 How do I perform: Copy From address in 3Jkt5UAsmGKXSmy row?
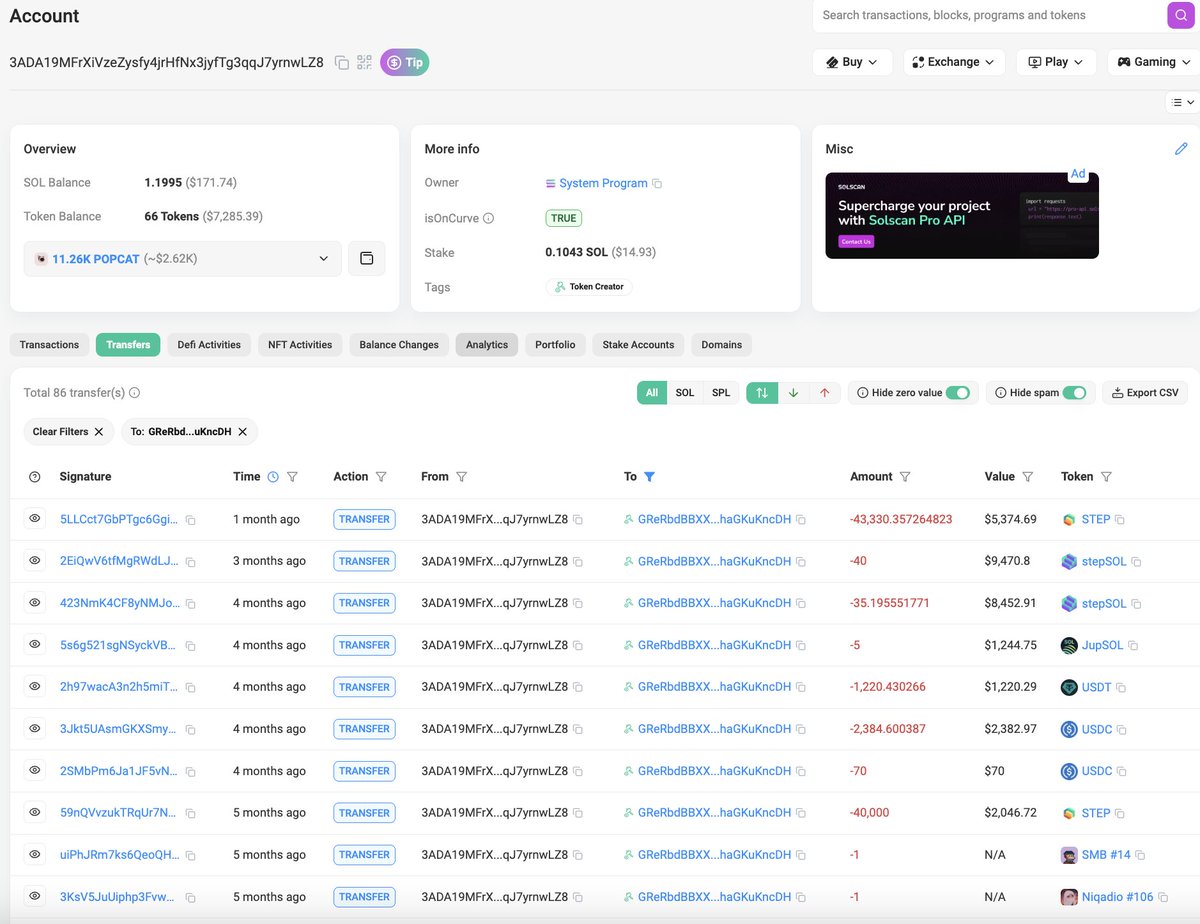click(x=578, y=730)
